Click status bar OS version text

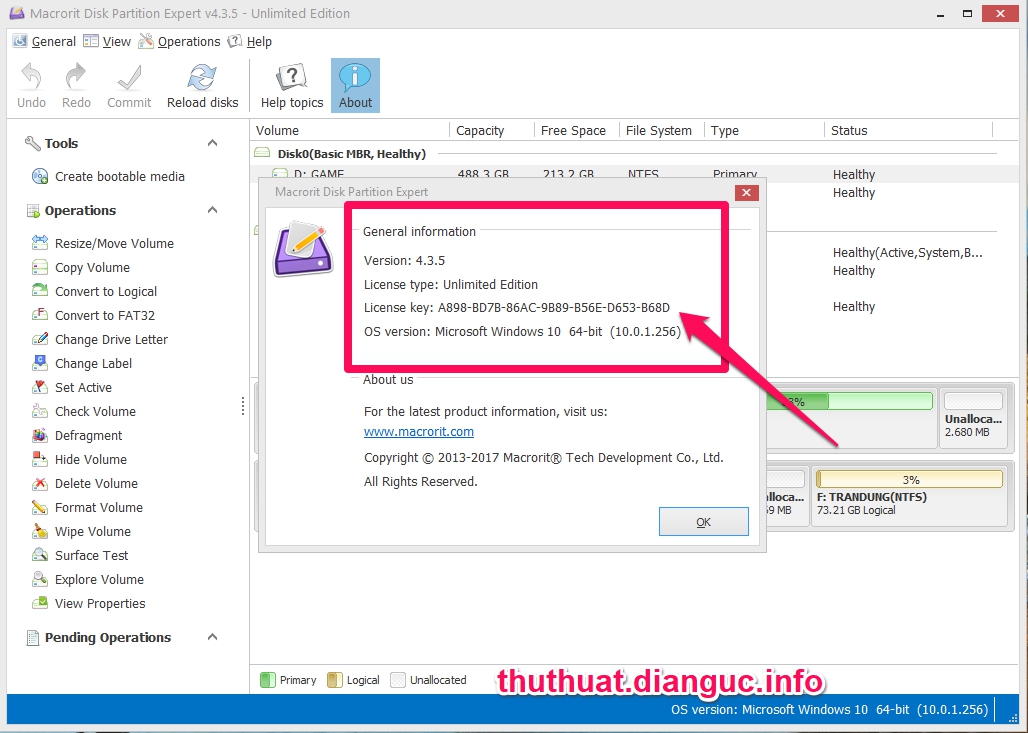(829, 709)
